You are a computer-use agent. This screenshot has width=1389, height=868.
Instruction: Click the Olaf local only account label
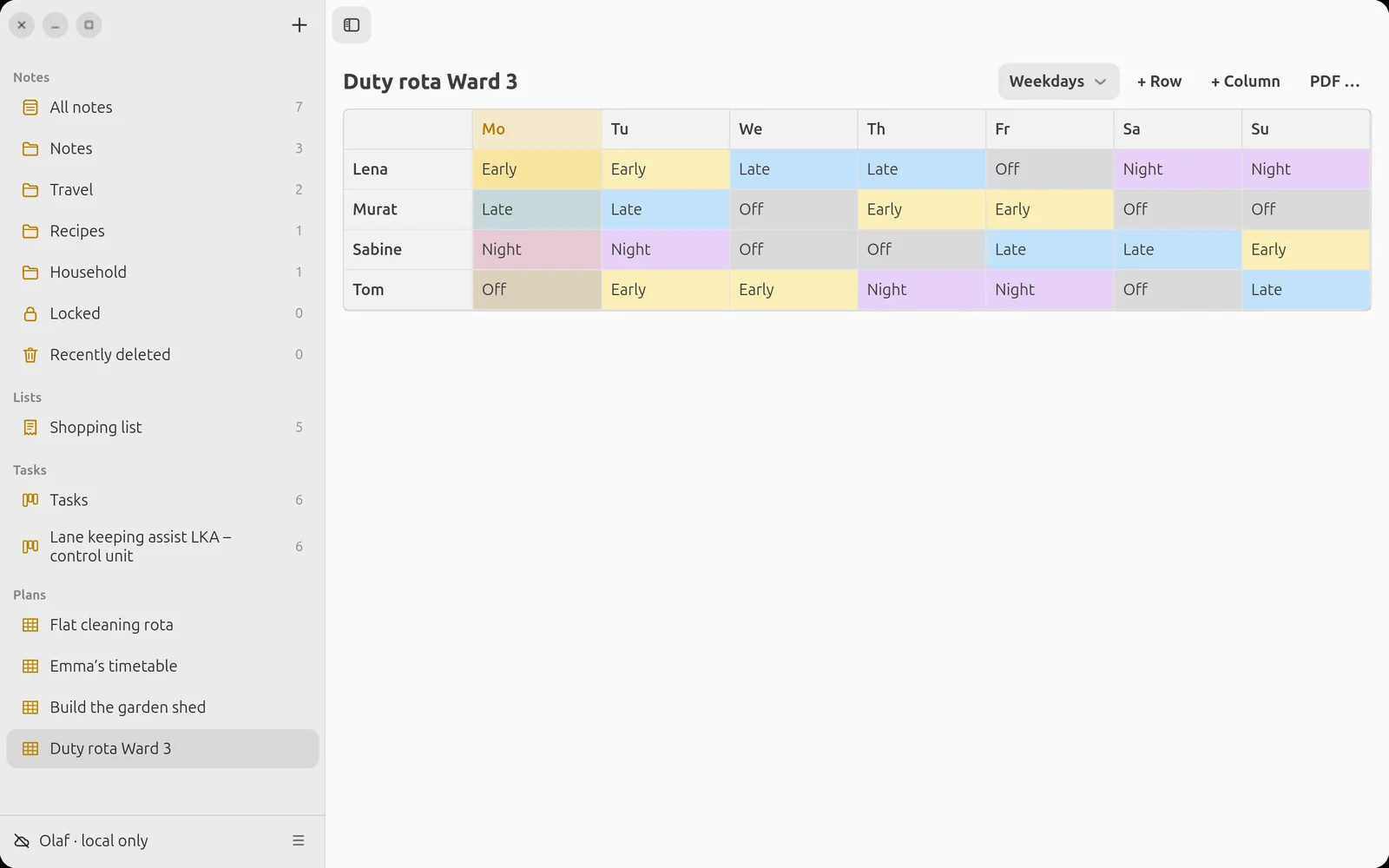point(94,841)
